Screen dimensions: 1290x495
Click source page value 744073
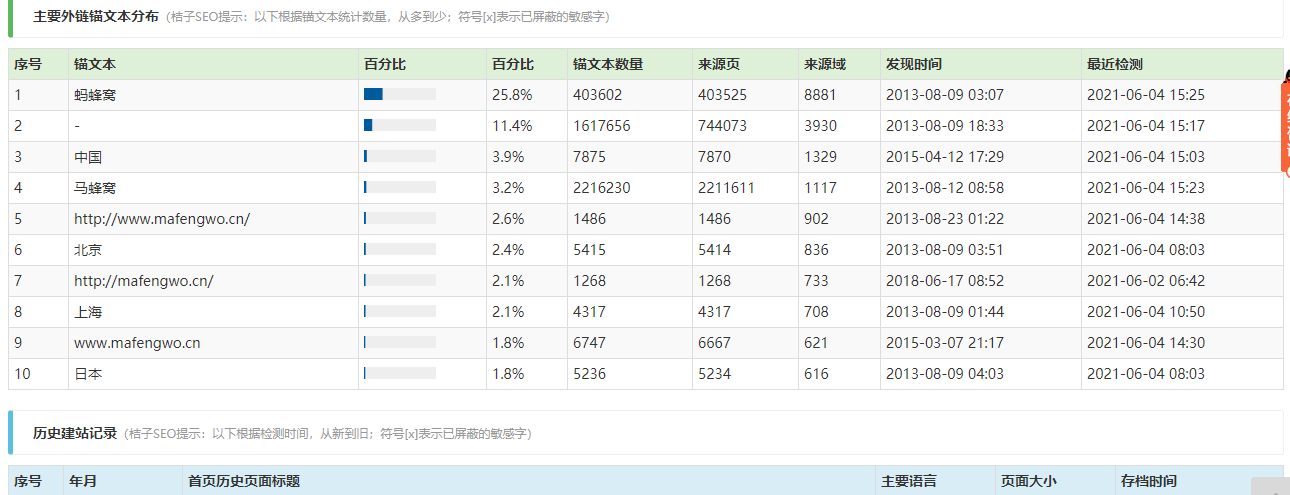coord(723,126)
